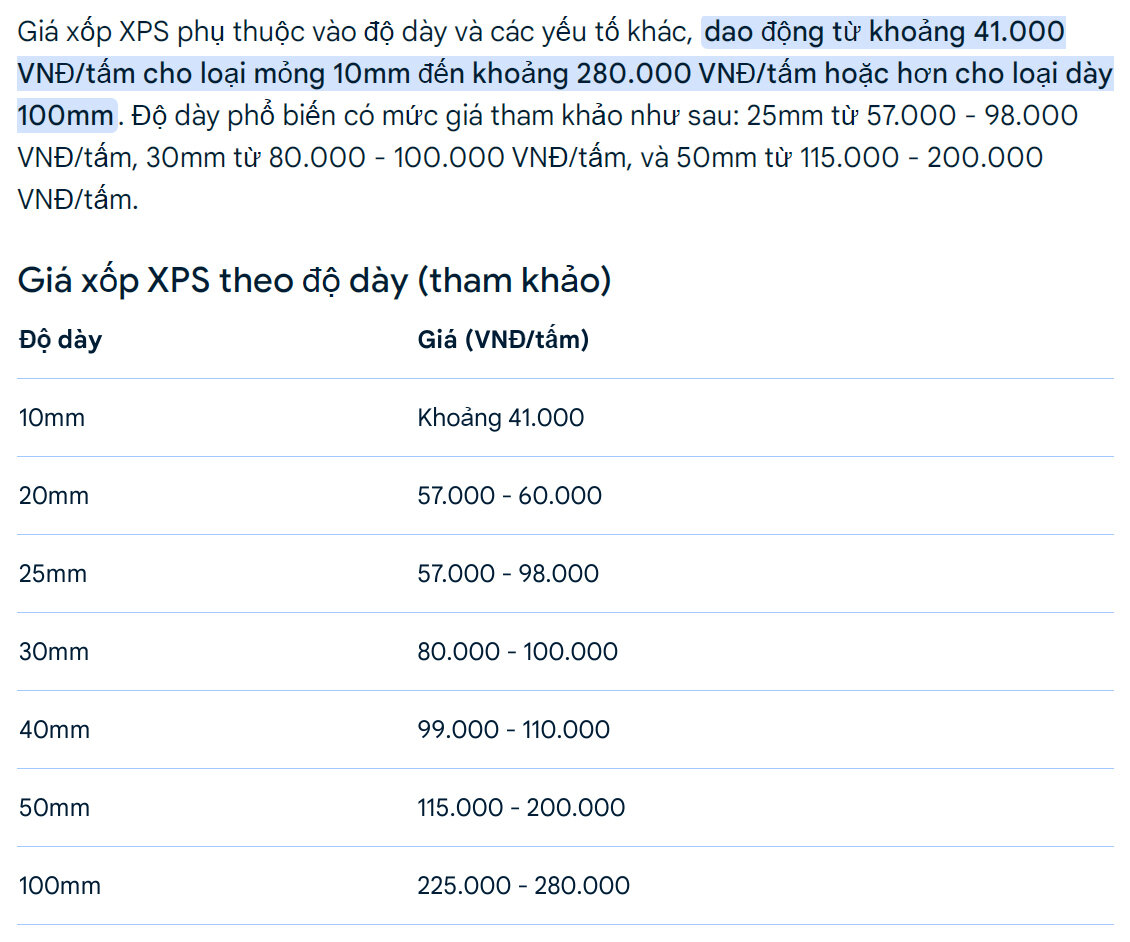This screenshot has width=1130, height=942.
Task: Click the "57.000 - 98.000" table price cell
Action: click(x=508, y=574)
